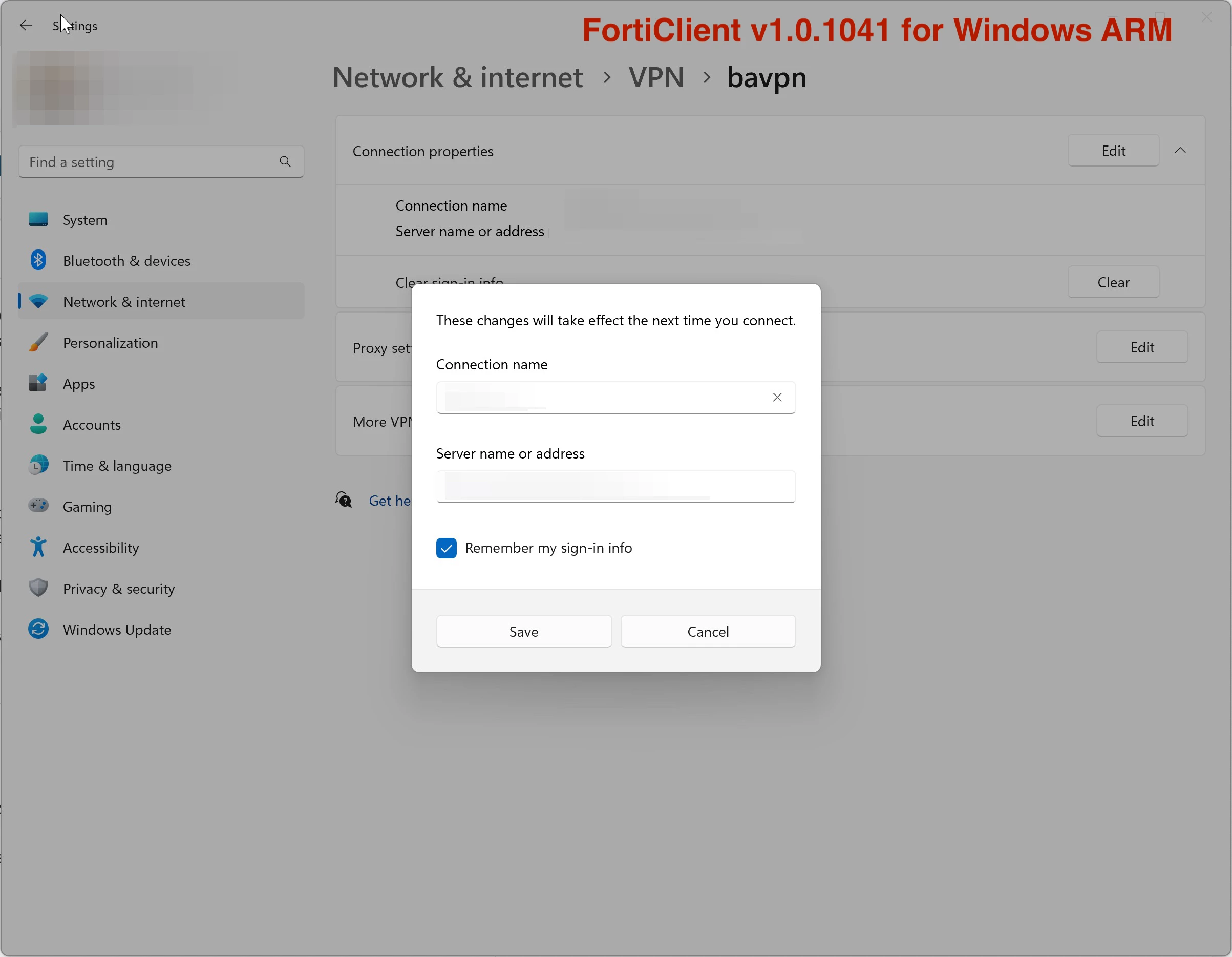
Task: Open Accessibility settings
Action: point(161,548)
